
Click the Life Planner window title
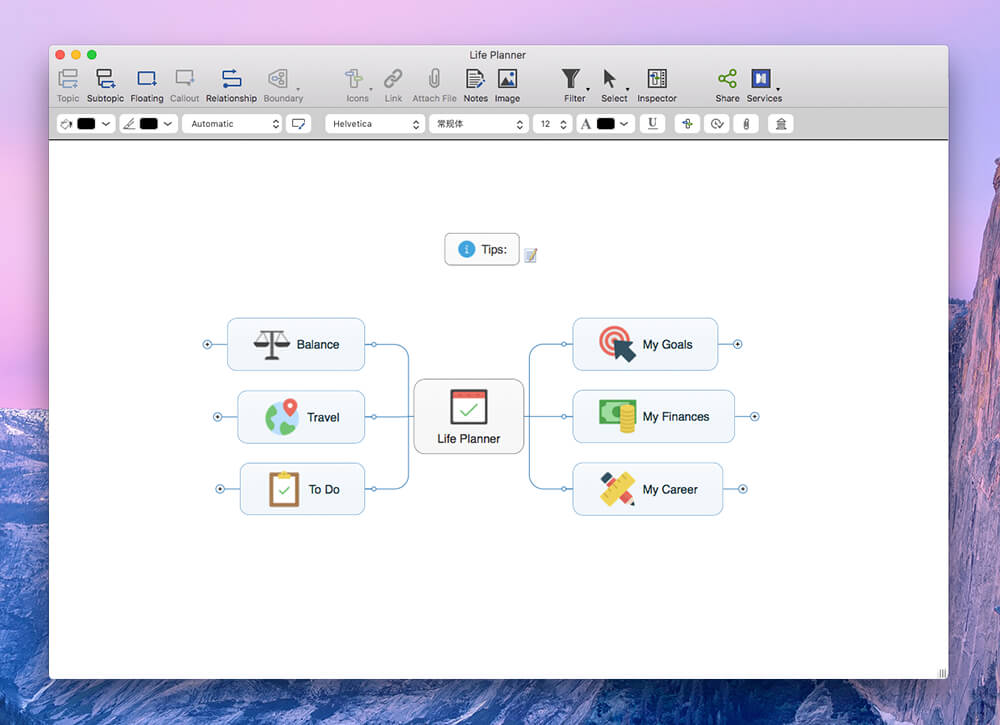pyautogui.click(x=497, y=55)
